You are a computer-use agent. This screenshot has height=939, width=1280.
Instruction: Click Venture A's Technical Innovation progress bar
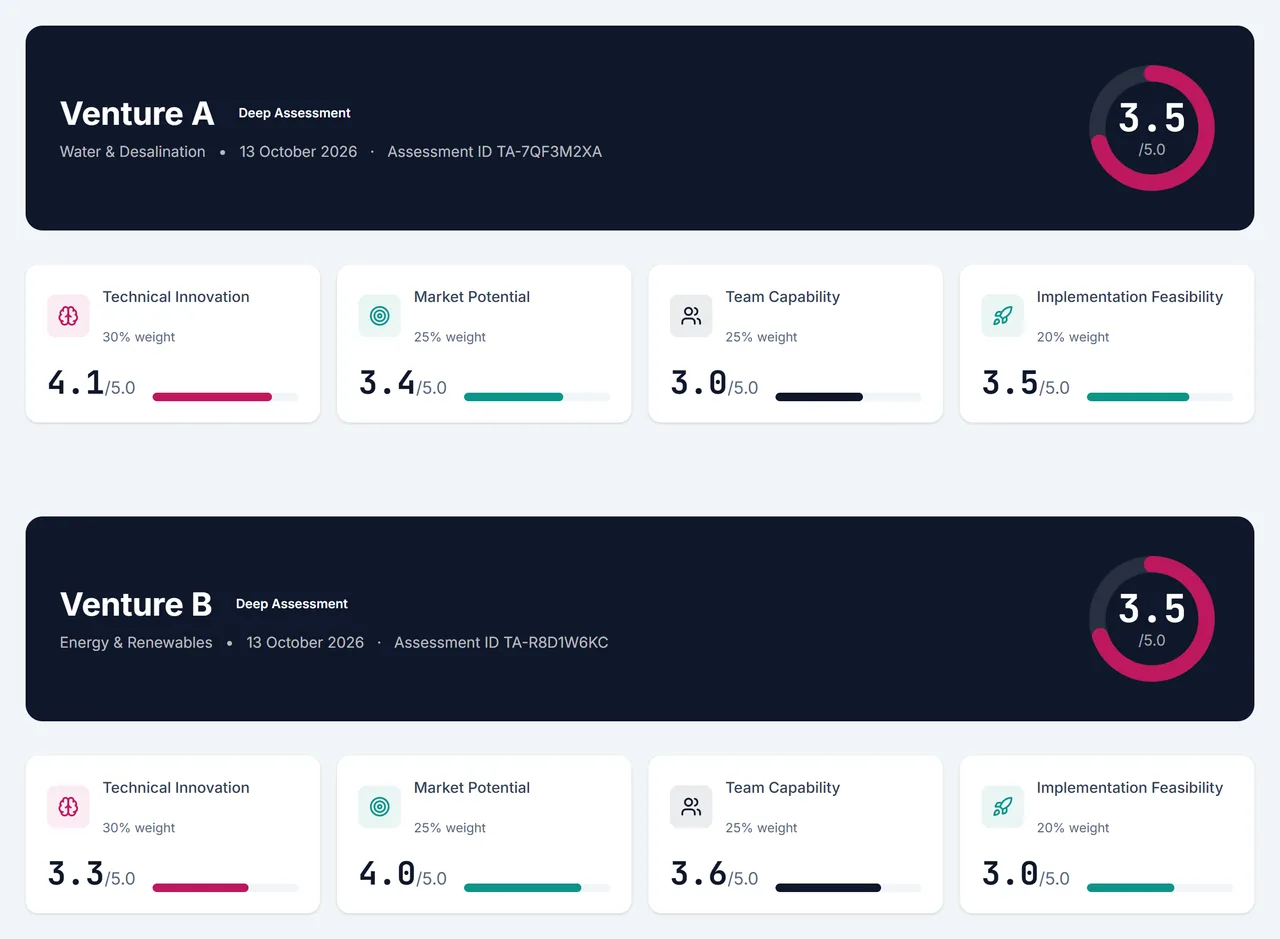coord(225,397)
